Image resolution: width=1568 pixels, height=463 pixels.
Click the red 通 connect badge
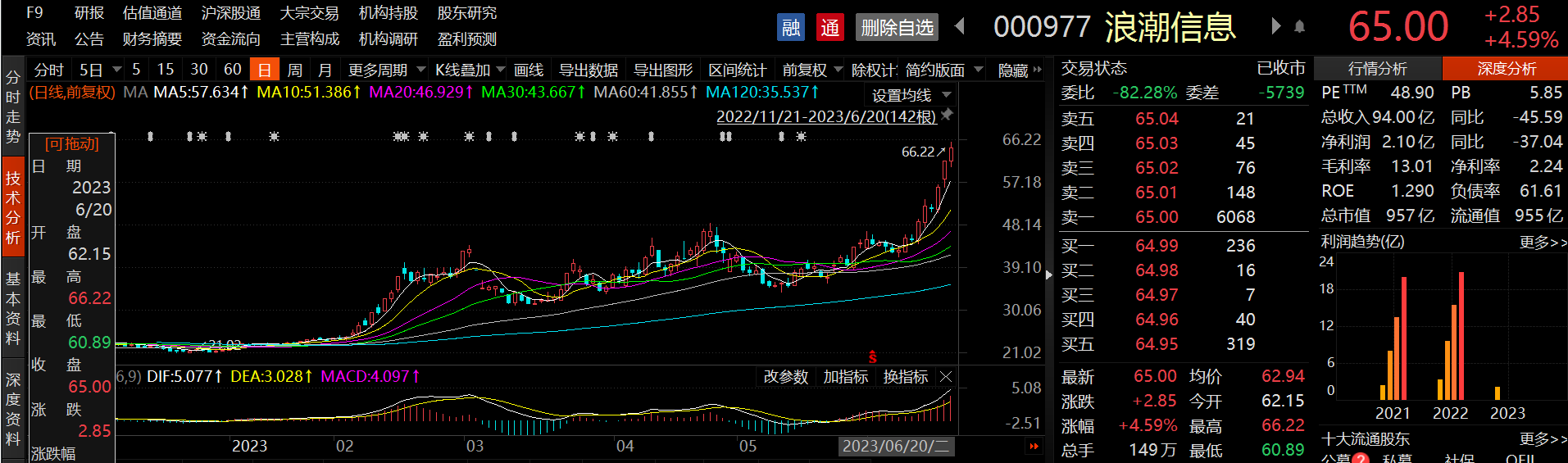pyautogui.click(x=829, y=28)
